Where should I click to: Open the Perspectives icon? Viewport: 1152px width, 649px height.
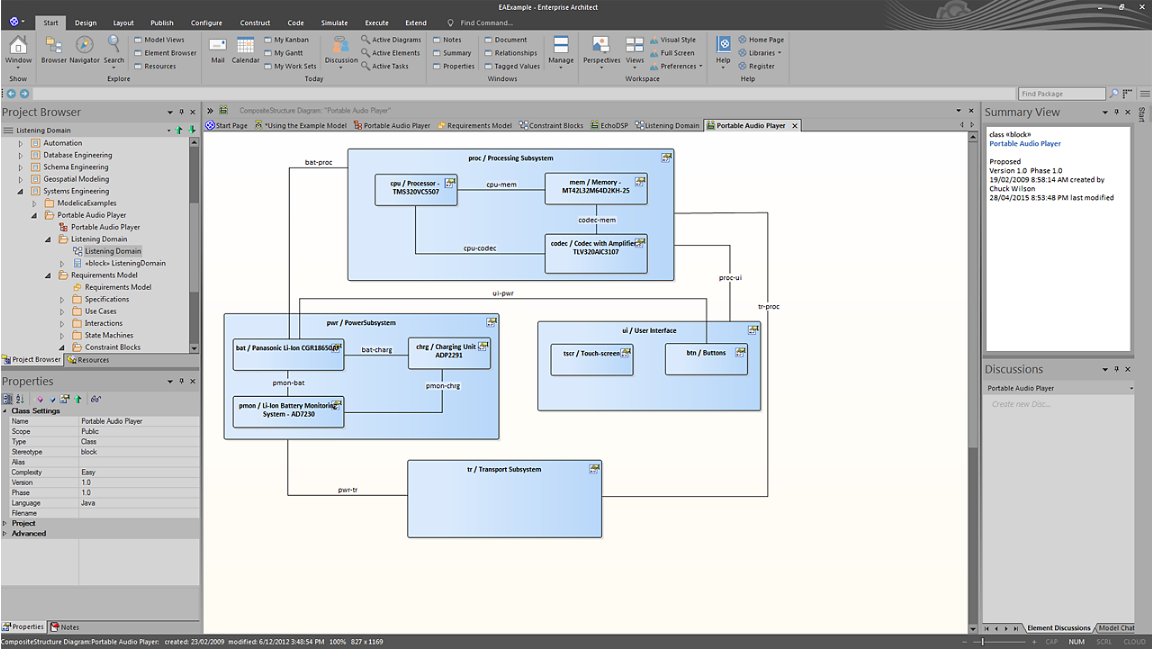601,46
